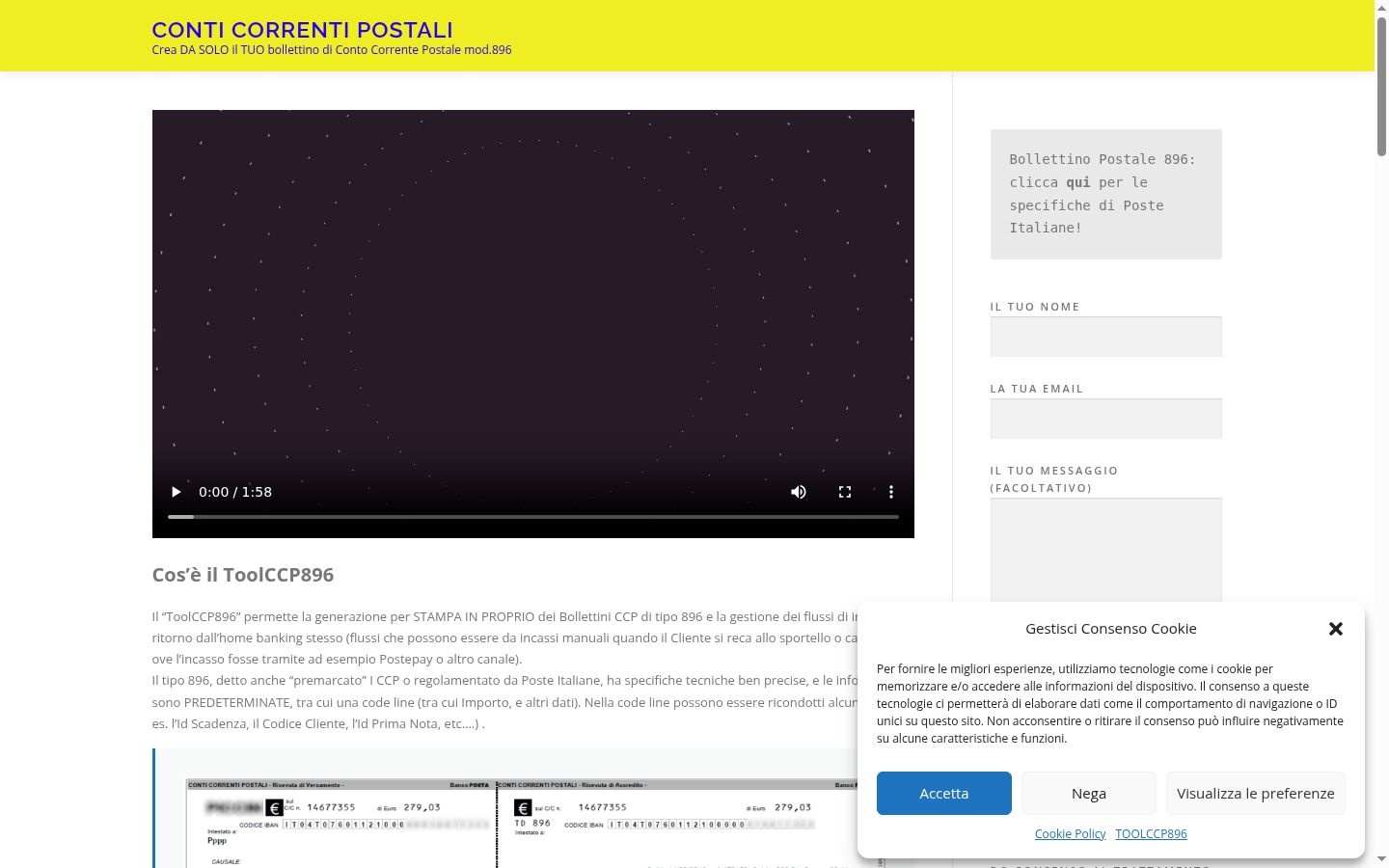The height and width of the screenshot is (868, 1389).
Task: Click the 'qui' link for Poste specifications
Action: pos(1078,182)
